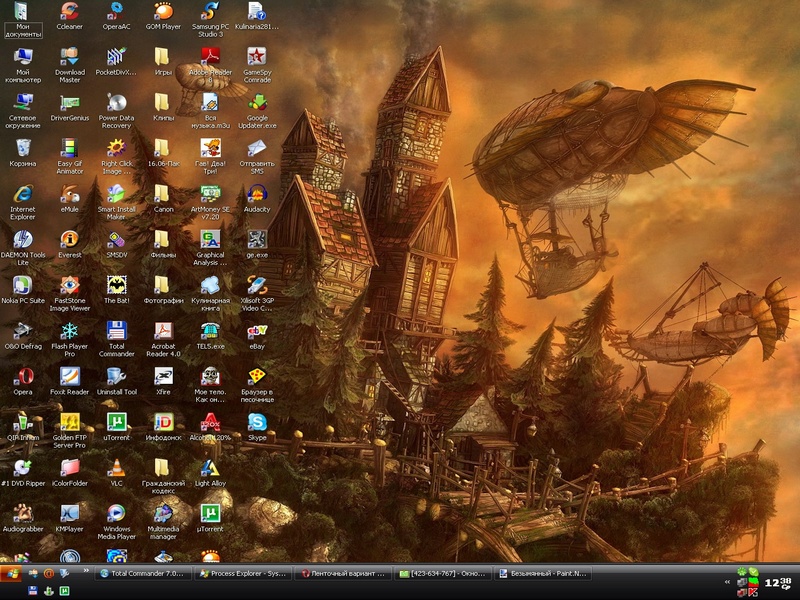
Task: Select the Acrobat Reader 4.0 icon
Action: click(163, 331)
